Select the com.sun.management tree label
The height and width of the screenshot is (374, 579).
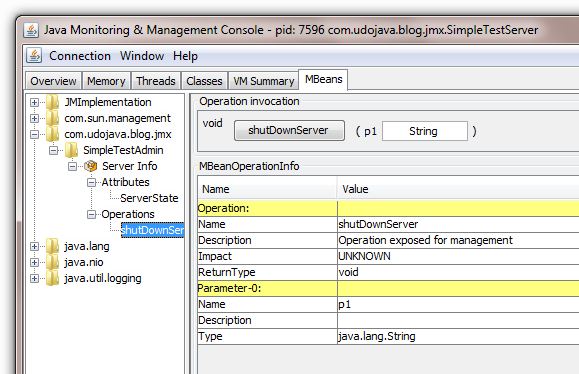(x=117, y=118)
